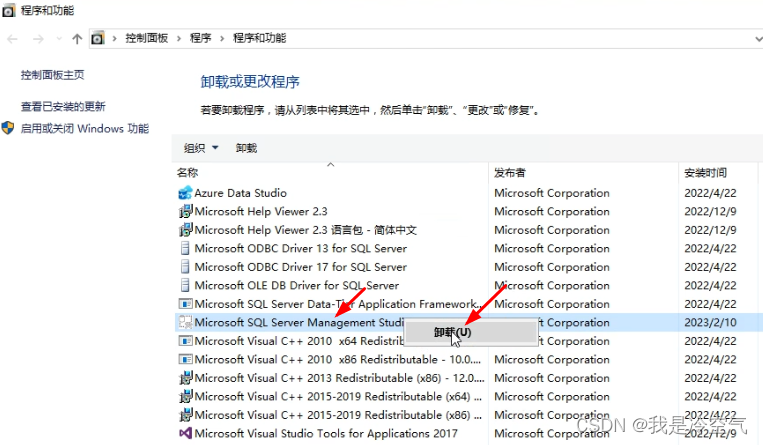The height and width of the screenshot is (445, 763).
Task: Click icon of ODBC Driver 17 row
Action: coord(185,267)
